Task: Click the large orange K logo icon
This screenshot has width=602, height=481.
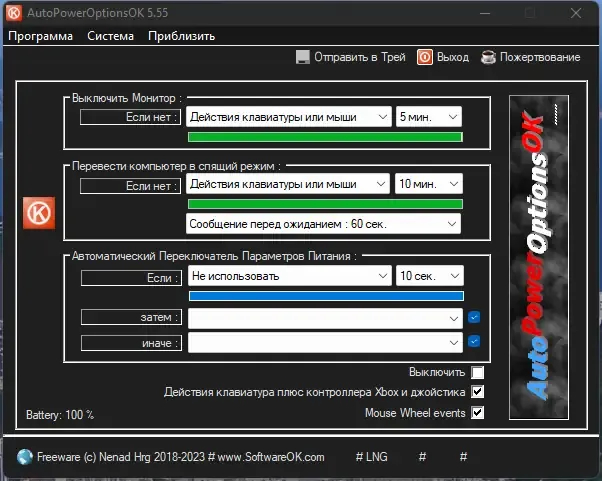Action: [39, 213]
